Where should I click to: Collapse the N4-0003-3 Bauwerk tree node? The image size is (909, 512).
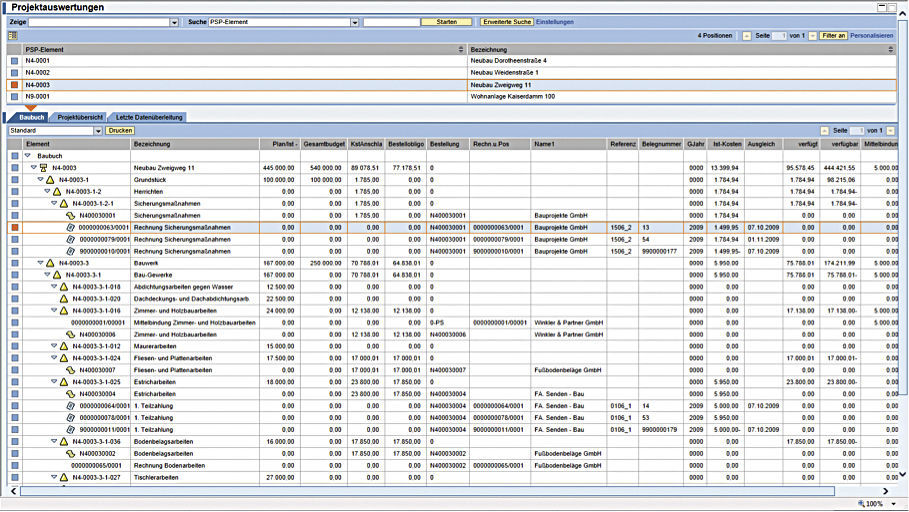[39, 263]
